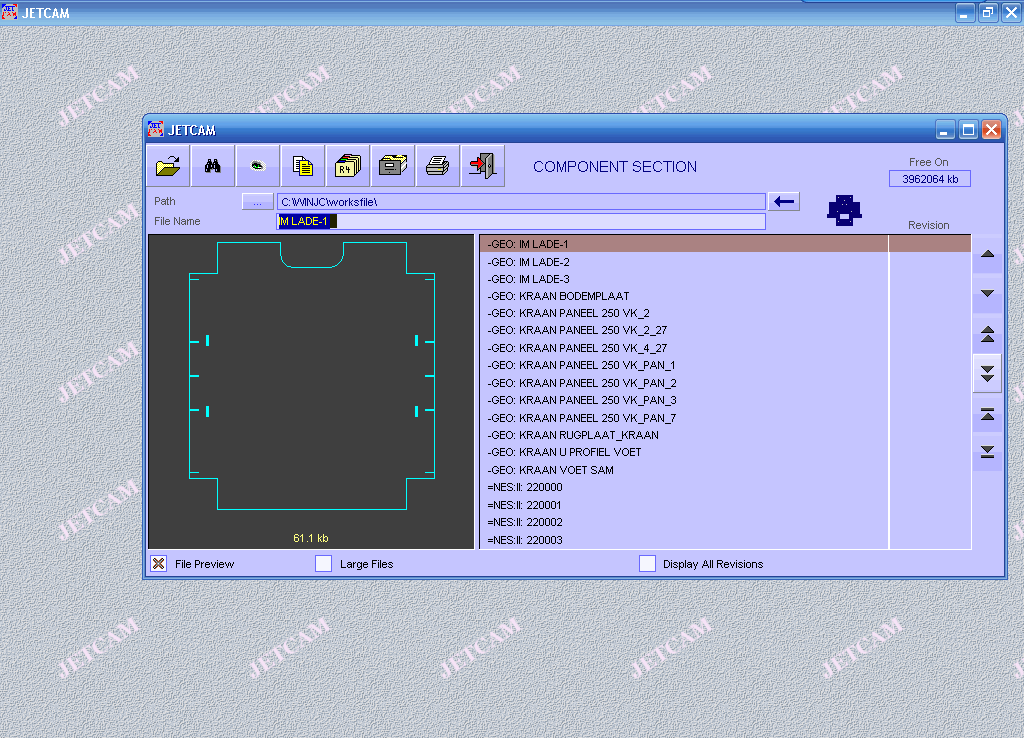Maximize the inner JETCAM dialog window
The image size is (1024, 738).
tap(968, 129)
